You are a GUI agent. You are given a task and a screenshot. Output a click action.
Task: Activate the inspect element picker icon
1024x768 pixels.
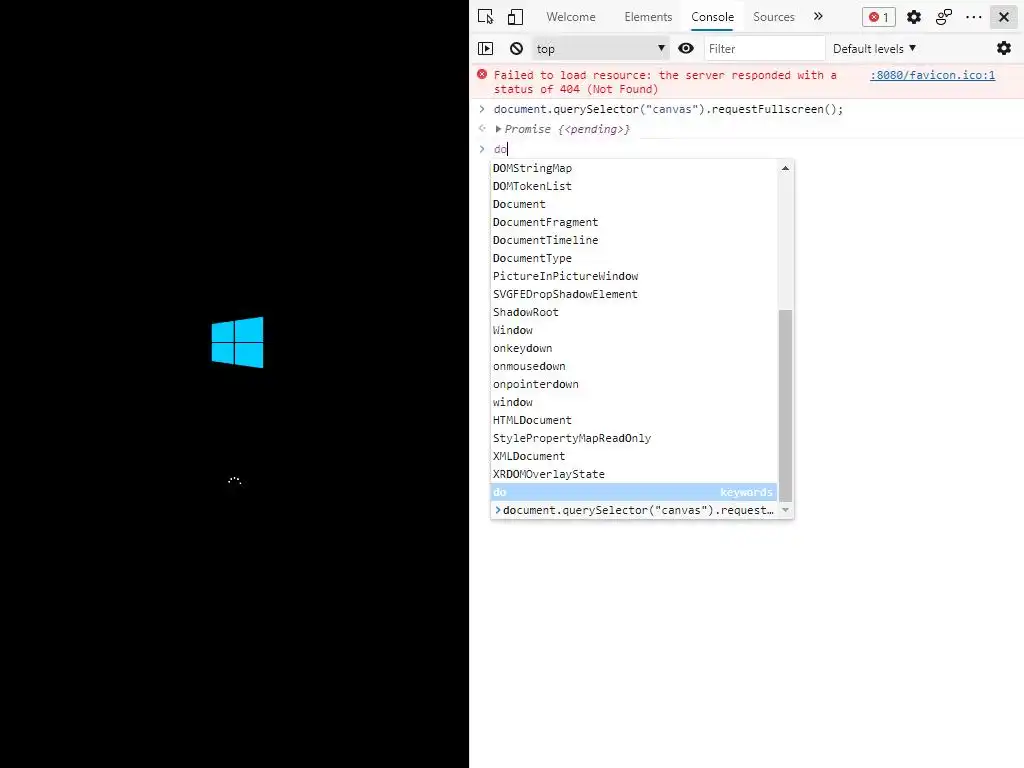pos(485,17)
